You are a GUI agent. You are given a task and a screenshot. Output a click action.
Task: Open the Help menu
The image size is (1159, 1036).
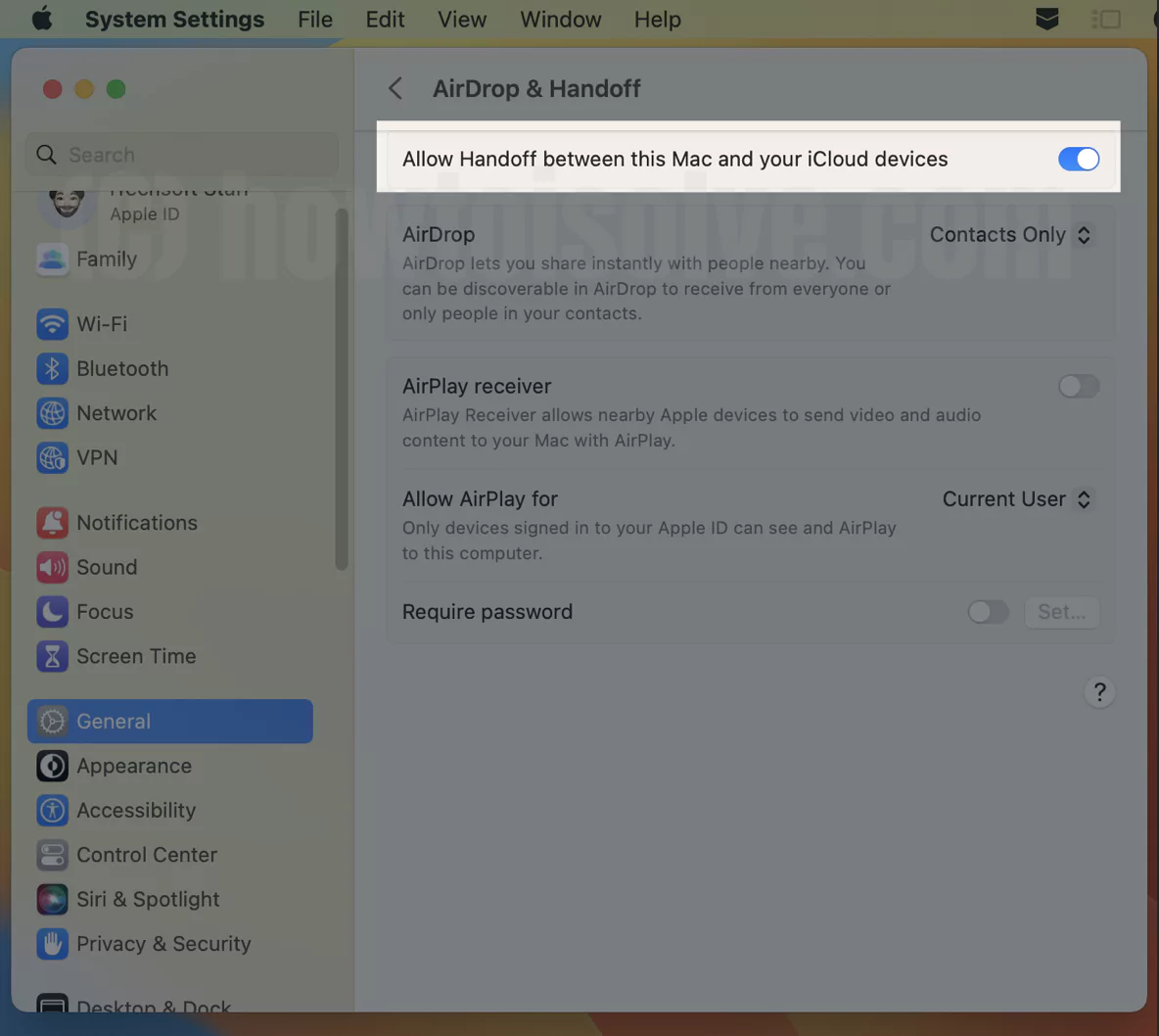point(657,20)
